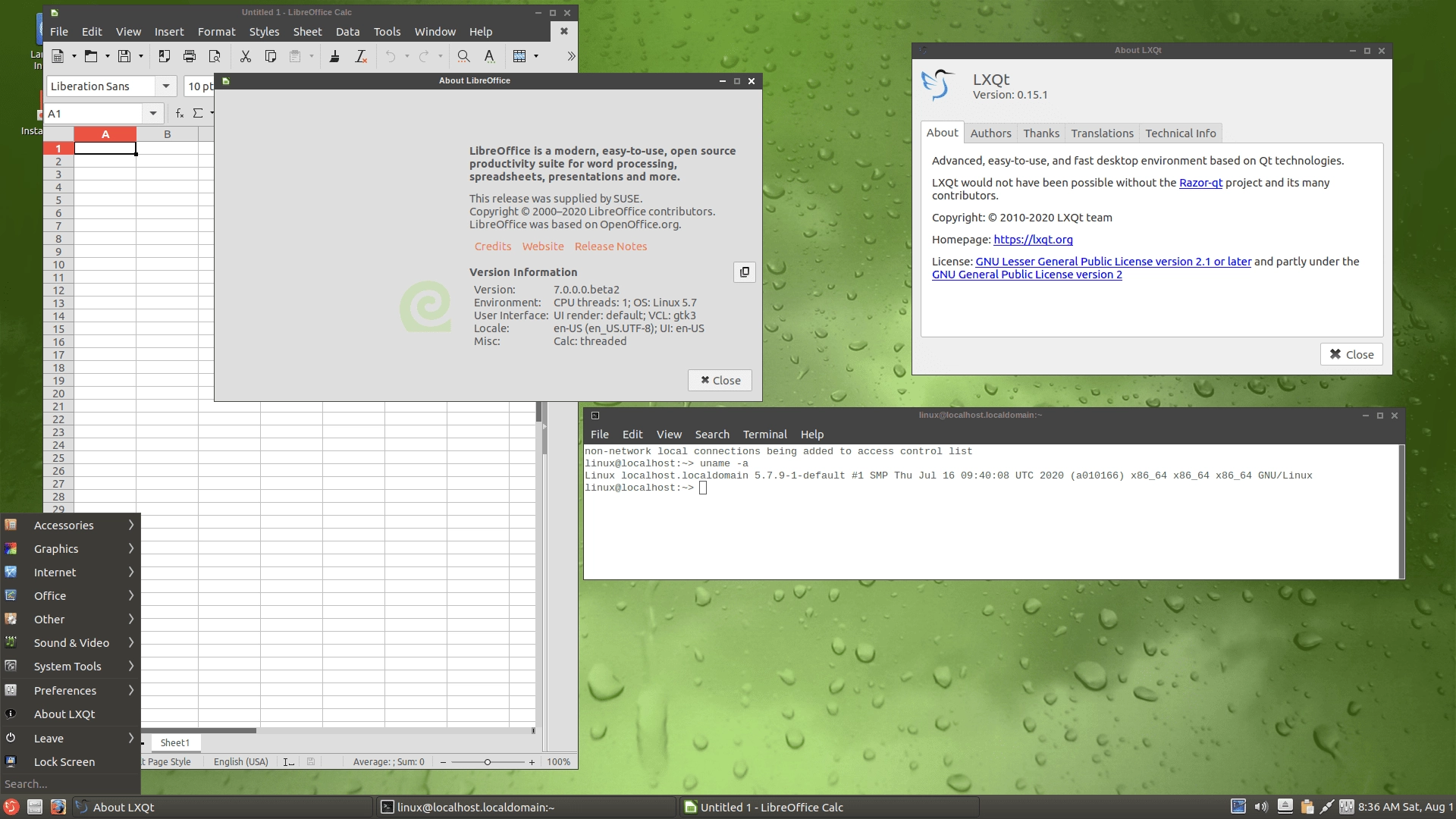Click the Spelling check icon
Image resolution: width=1456 pixels, height=819 pixels.
[489, 56]
